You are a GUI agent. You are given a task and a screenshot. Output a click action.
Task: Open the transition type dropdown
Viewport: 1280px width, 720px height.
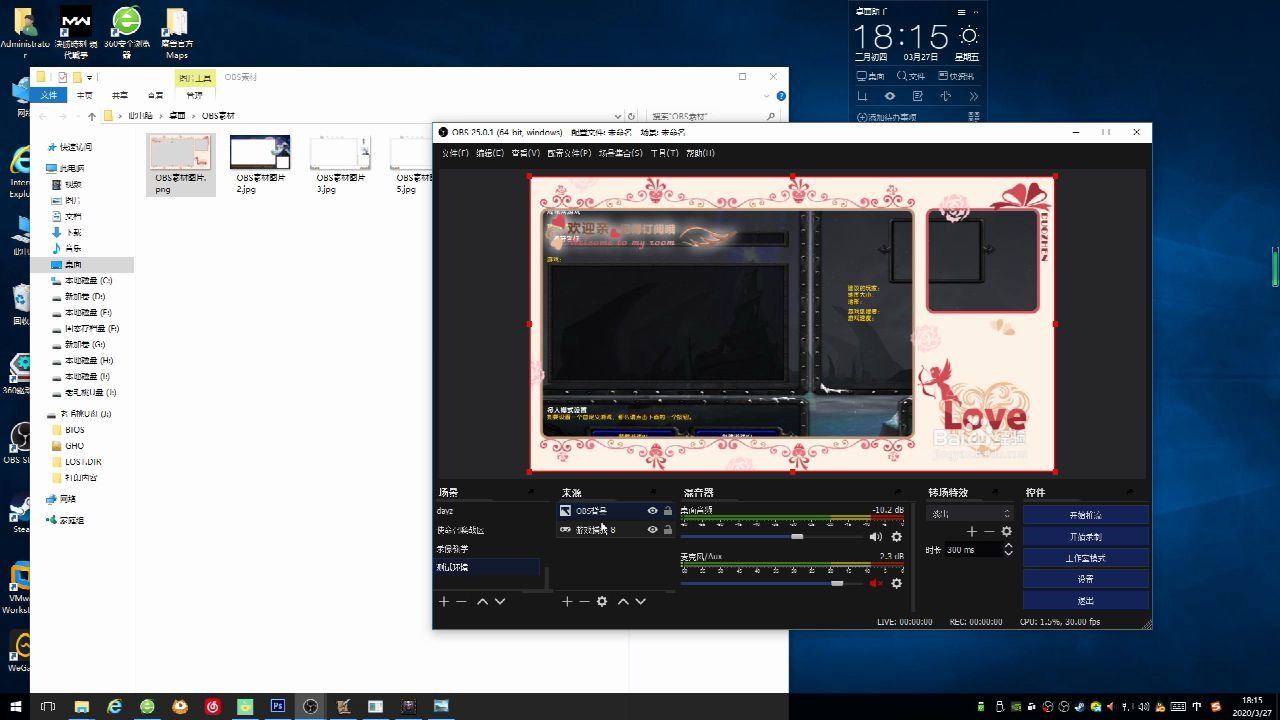tap(970, 514)
